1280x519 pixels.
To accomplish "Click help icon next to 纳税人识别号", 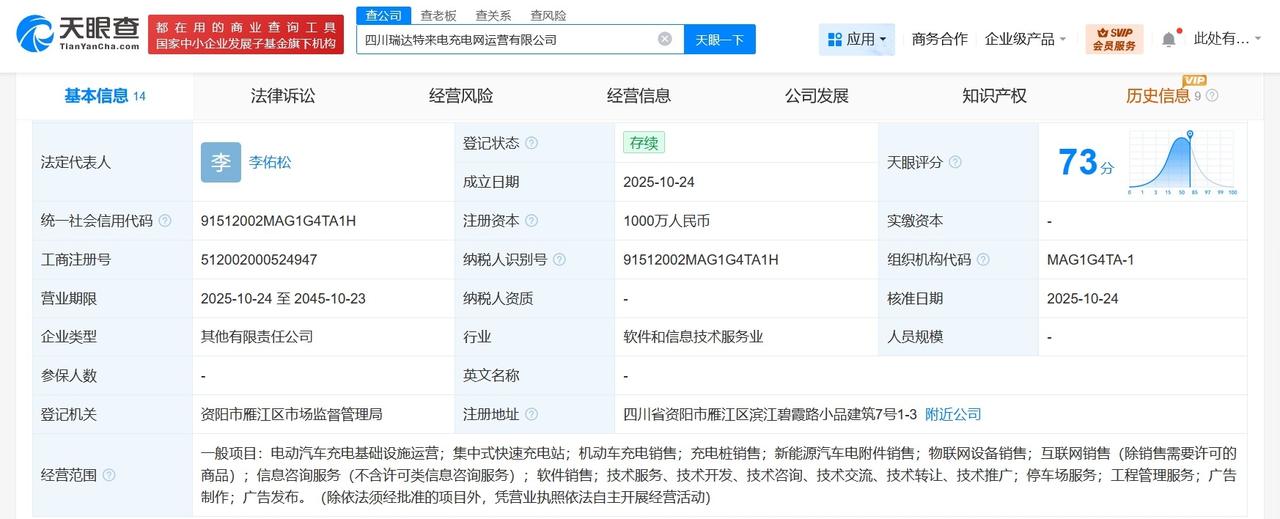I will 559,260.
